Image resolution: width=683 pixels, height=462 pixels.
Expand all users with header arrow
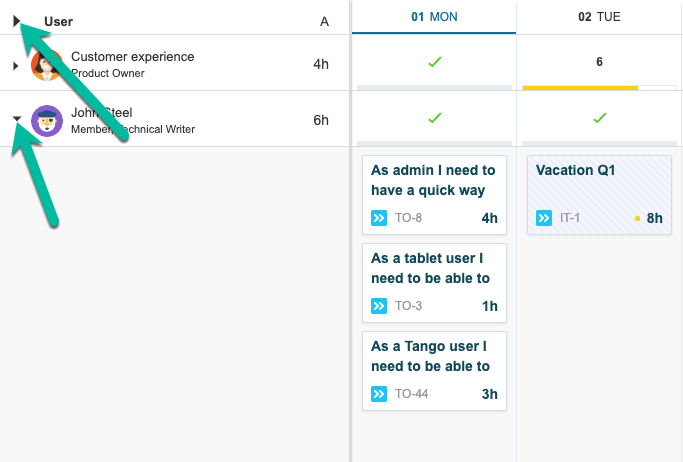tap(17, 20)
